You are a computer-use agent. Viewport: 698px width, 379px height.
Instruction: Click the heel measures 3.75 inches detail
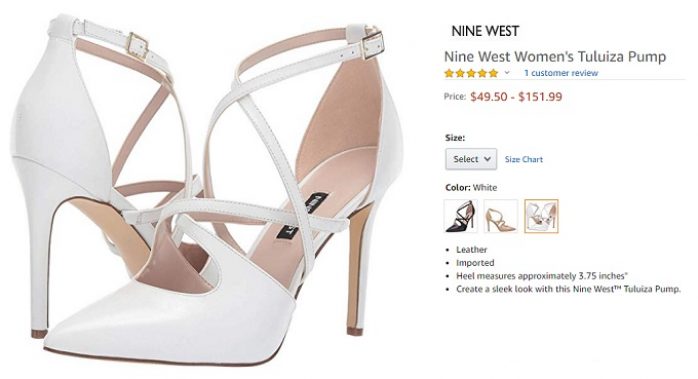point(542,276)
